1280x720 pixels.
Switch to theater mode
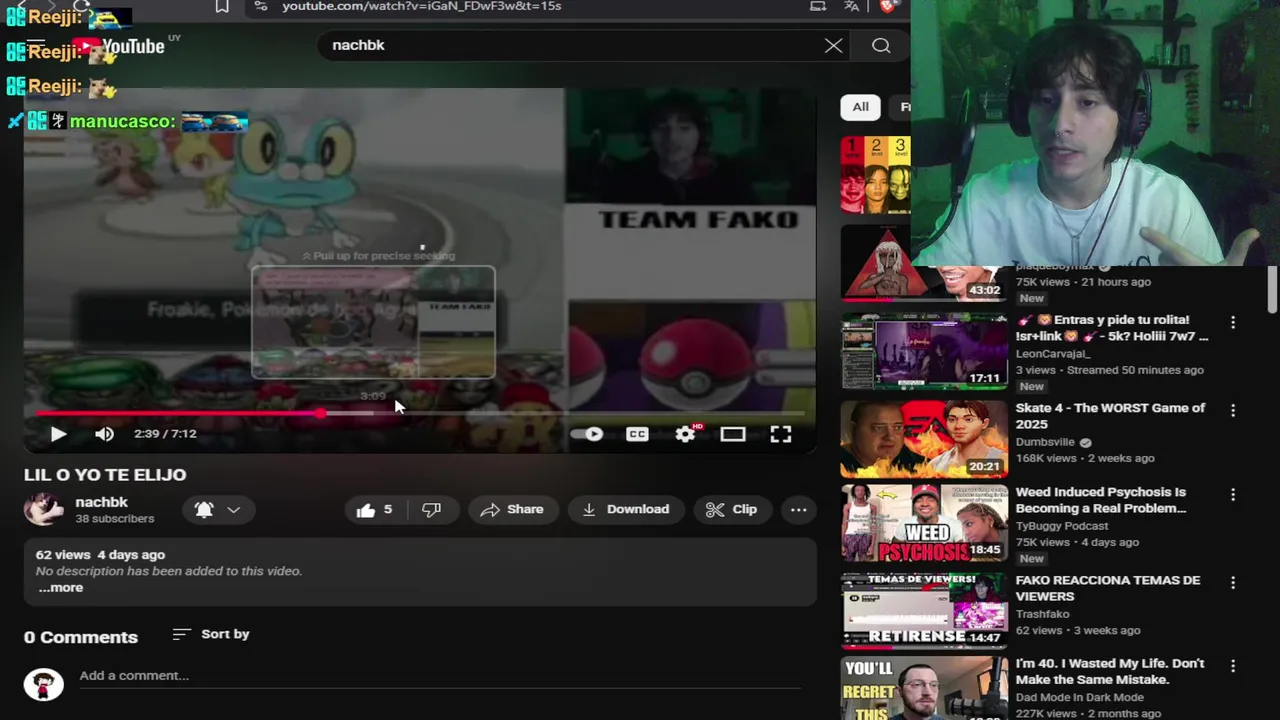[x=733, y=434]
